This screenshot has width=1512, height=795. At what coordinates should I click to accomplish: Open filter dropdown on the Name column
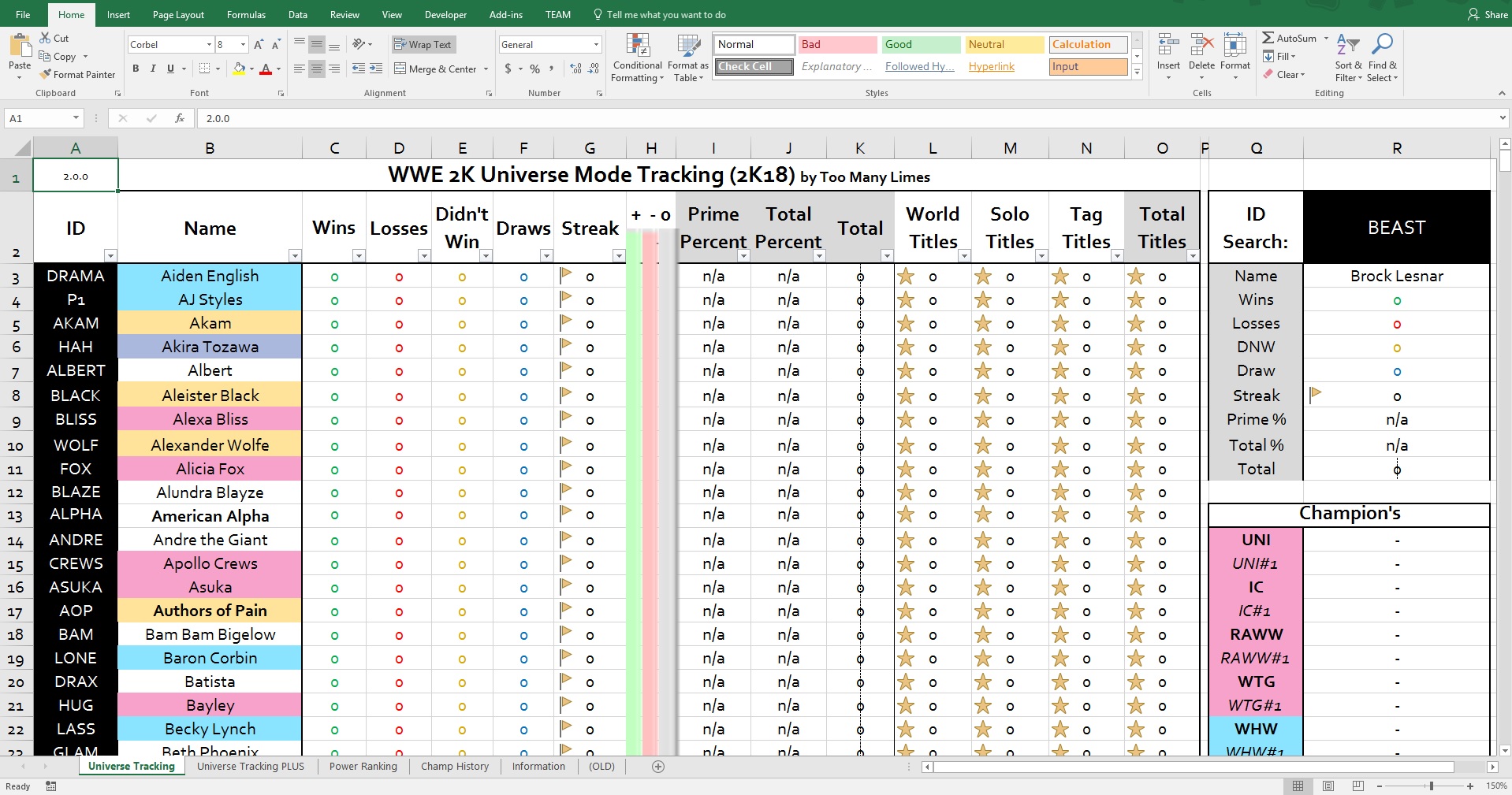point(295,256)
